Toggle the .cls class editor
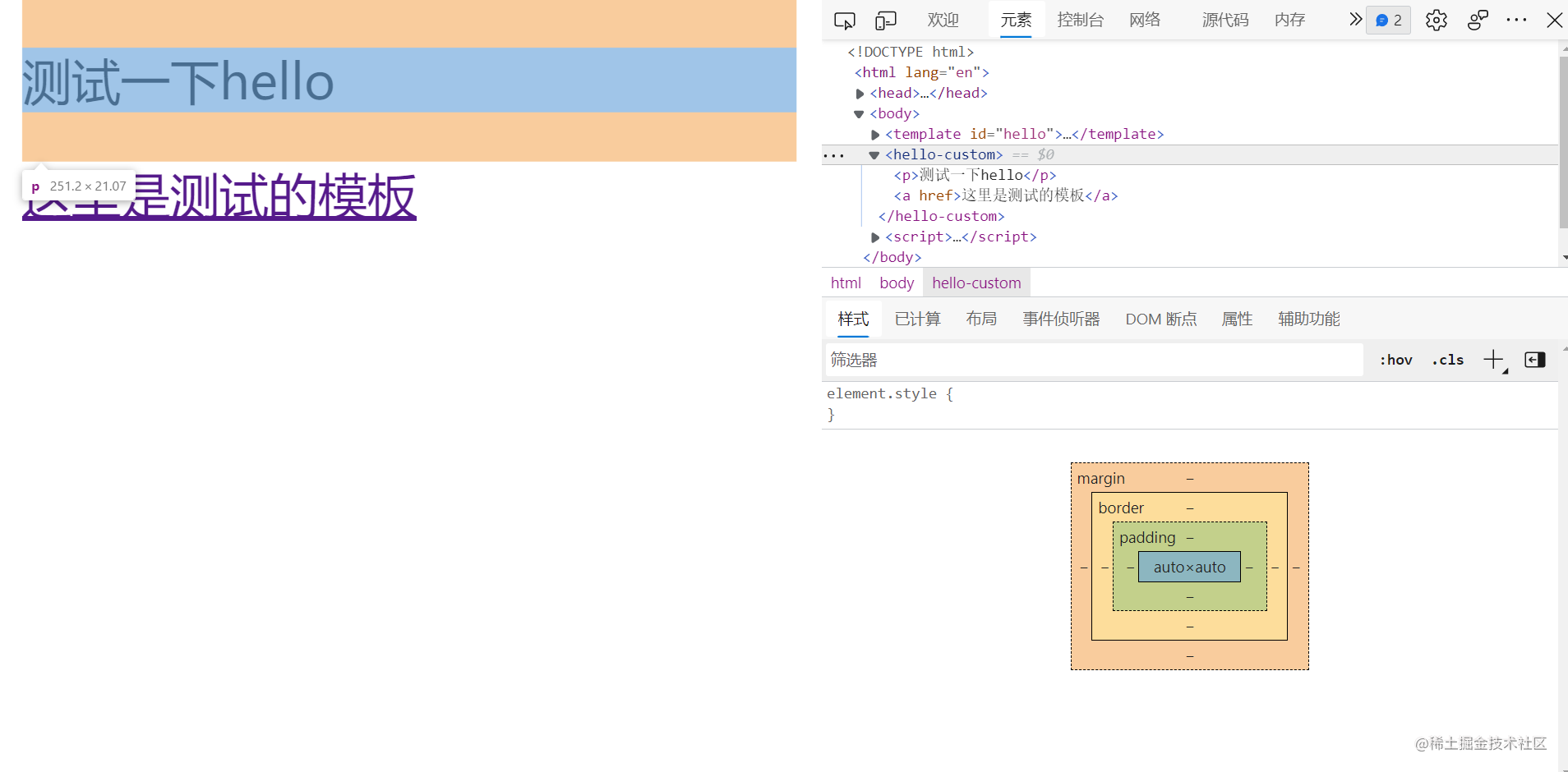This screenshot has height=772, width=1568. 1447,359
